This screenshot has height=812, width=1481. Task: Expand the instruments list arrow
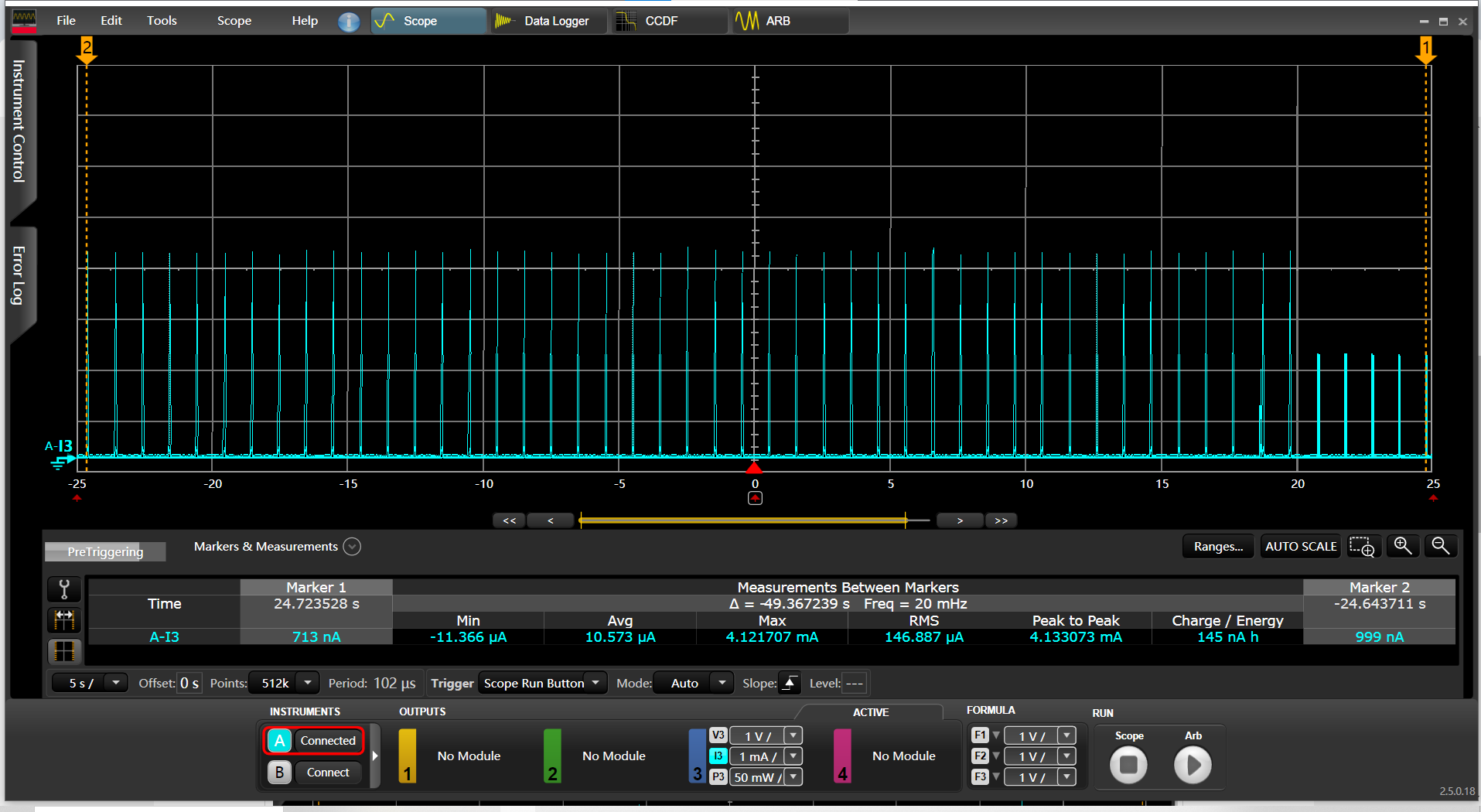point(375,756)
